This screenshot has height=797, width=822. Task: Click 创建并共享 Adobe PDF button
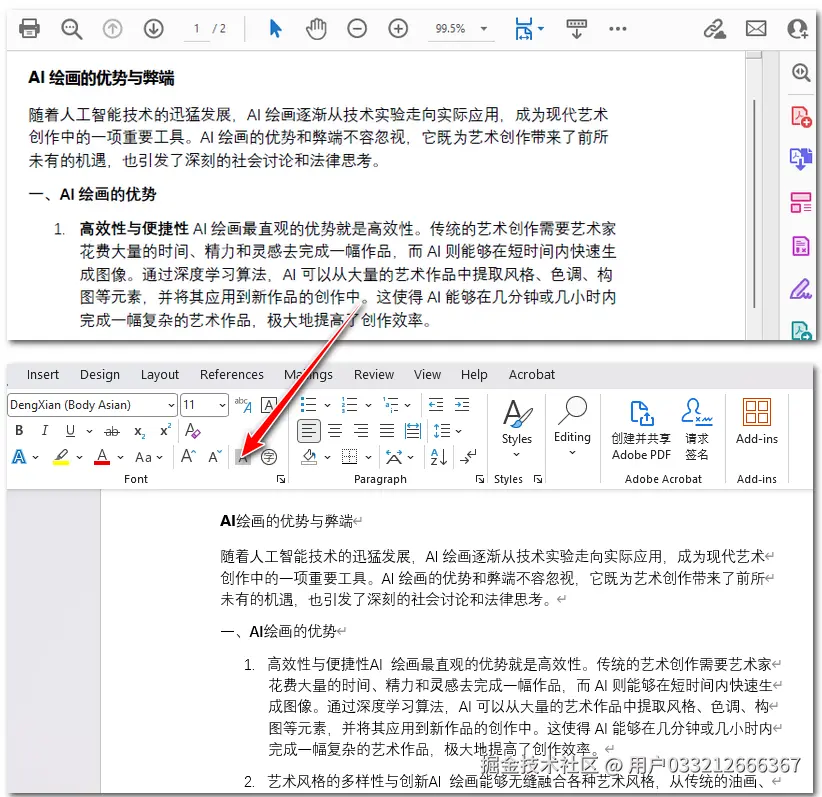tap(641, 429)
